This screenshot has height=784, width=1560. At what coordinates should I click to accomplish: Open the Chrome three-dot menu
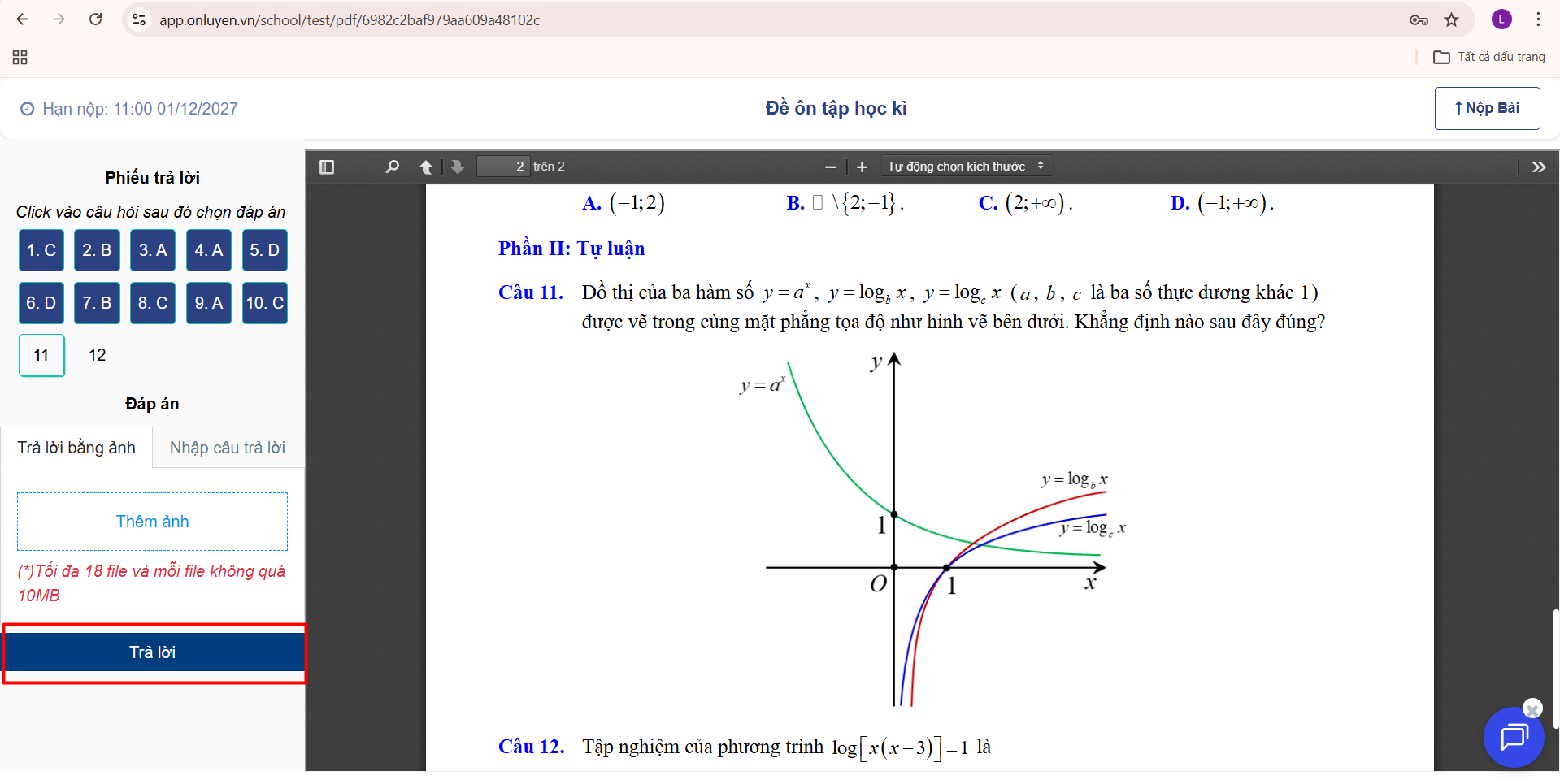pyautogui.click(x=1538, y=20)
